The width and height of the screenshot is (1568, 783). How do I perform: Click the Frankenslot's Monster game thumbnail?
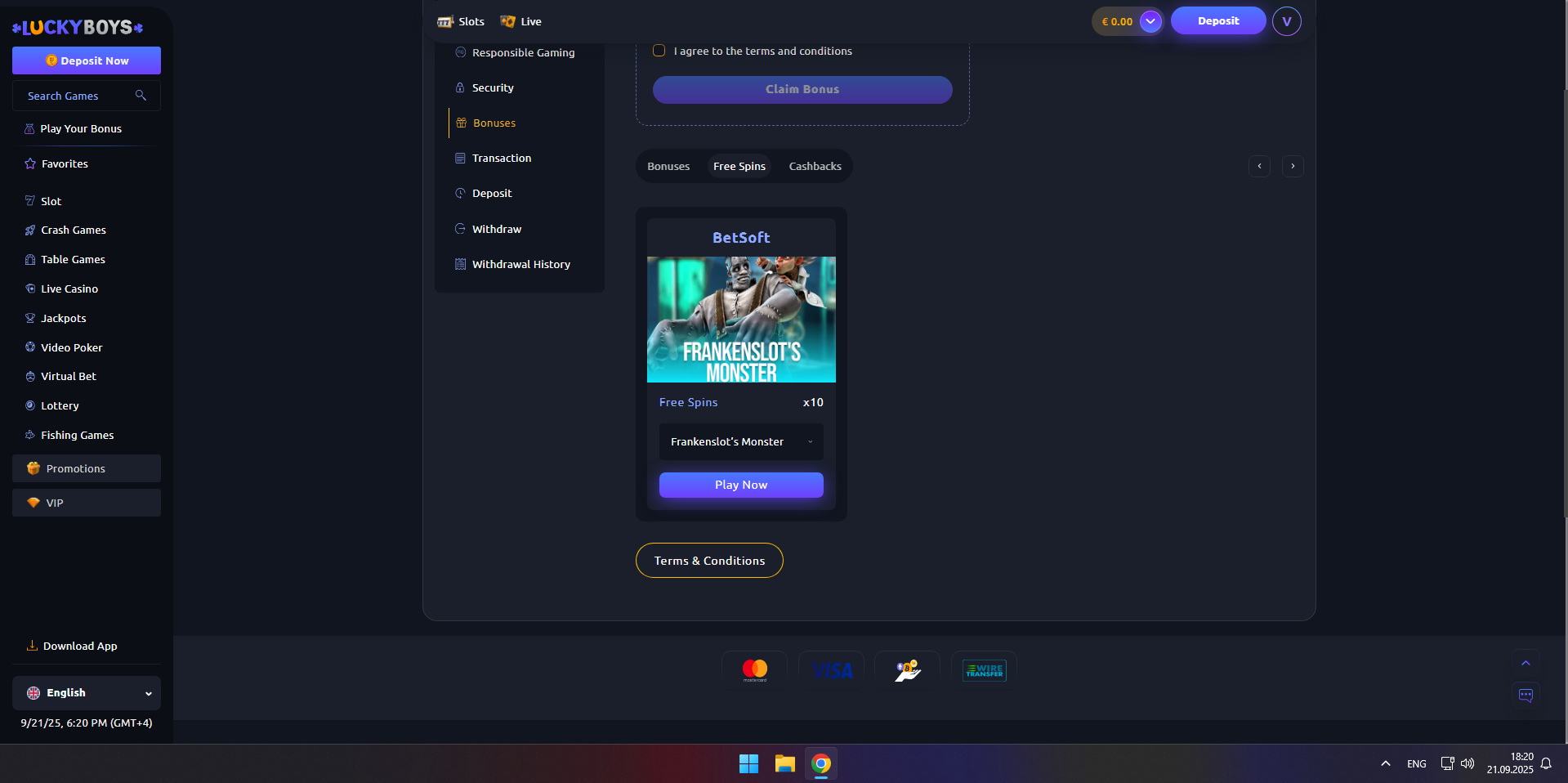click(741, 320)
